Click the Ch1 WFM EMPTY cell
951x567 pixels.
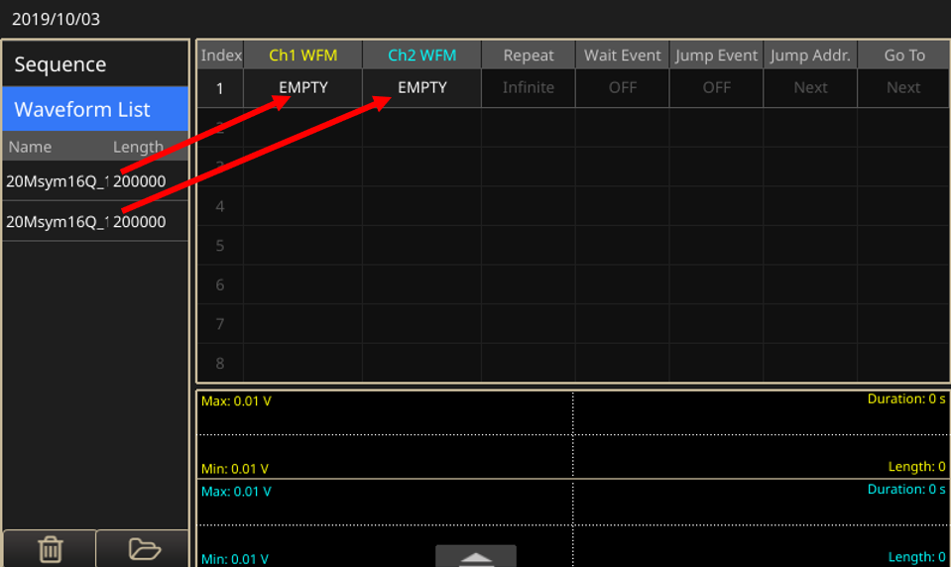tap(303, 88)
